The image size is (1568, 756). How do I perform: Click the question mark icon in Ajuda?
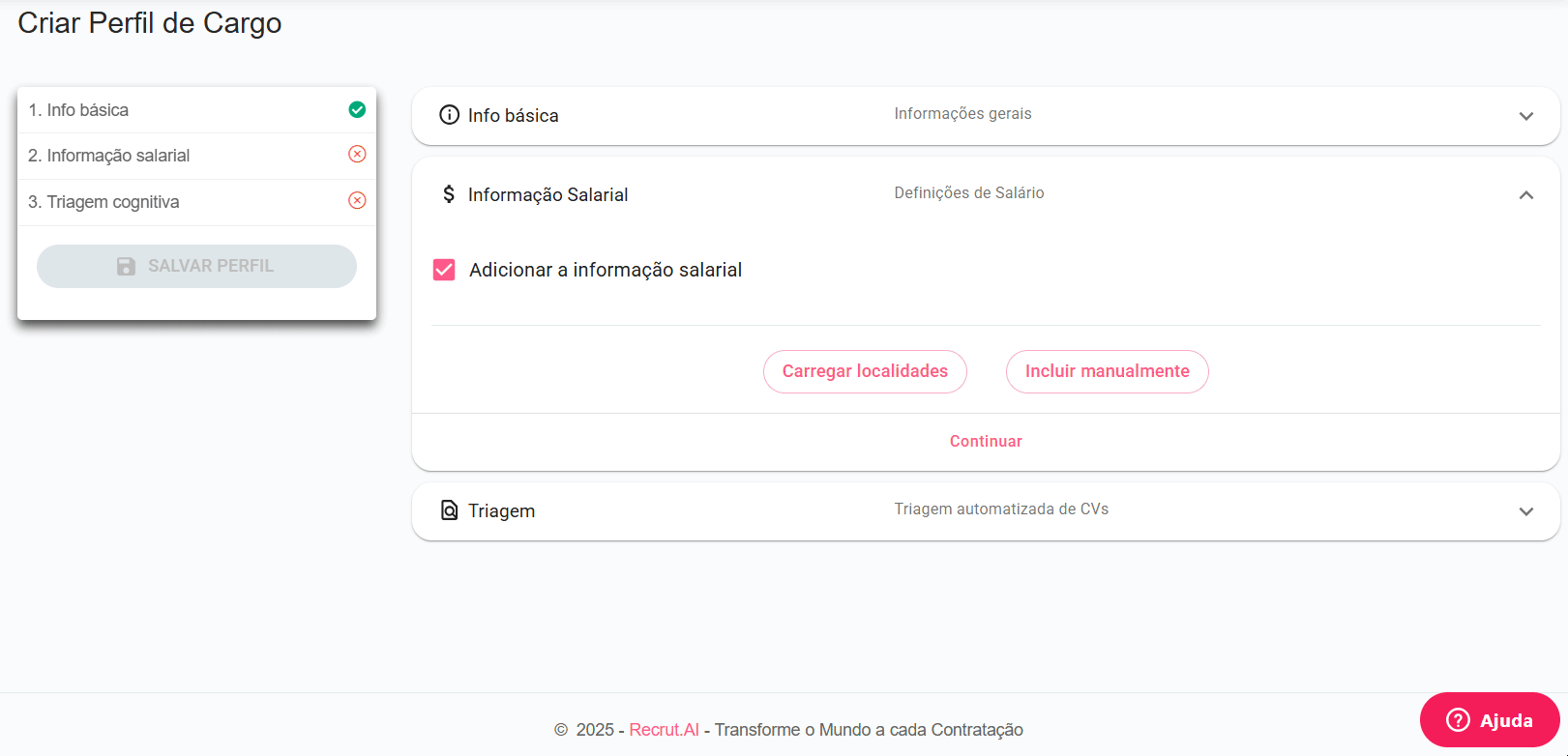point(1458,720)
